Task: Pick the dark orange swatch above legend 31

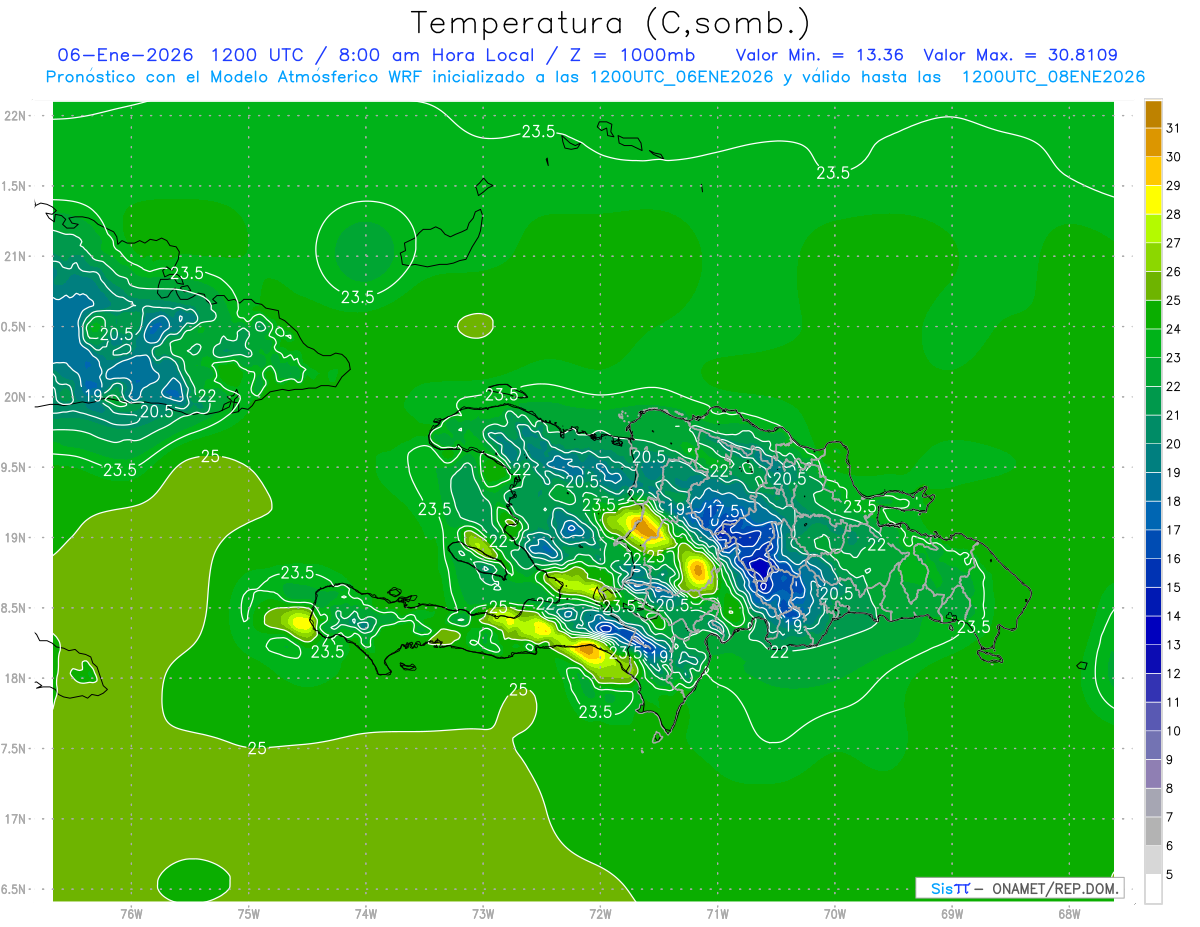Action: pyautogui.click(x=1153, y=114)
